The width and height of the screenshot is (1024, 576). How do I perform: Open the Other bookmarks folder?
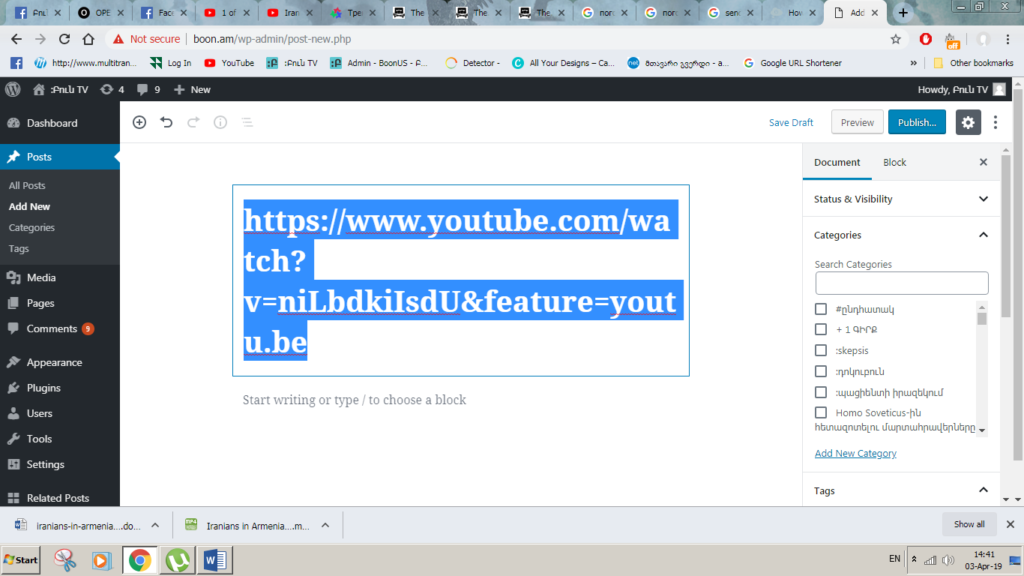pos(974,63)
